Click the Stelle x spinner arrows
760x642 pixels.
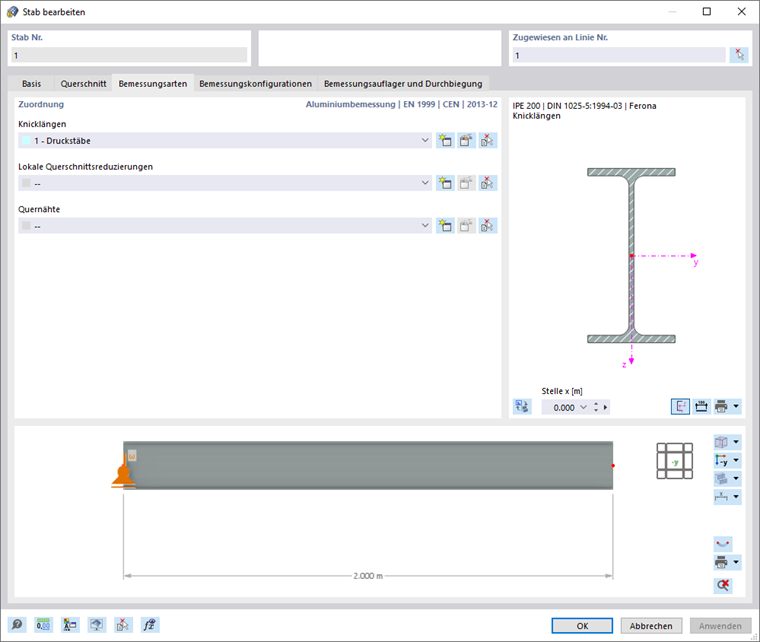click(x=596, y=407)
